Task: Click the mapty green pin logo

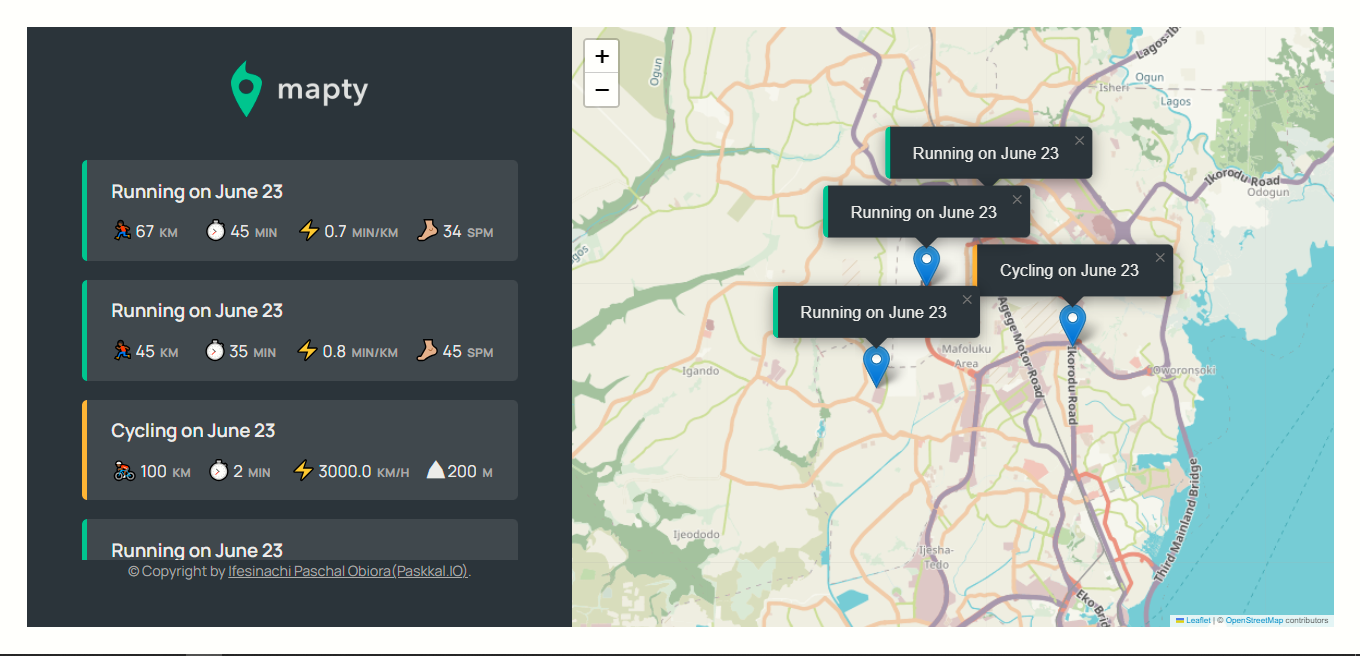Action: click(x=246, y=89)
